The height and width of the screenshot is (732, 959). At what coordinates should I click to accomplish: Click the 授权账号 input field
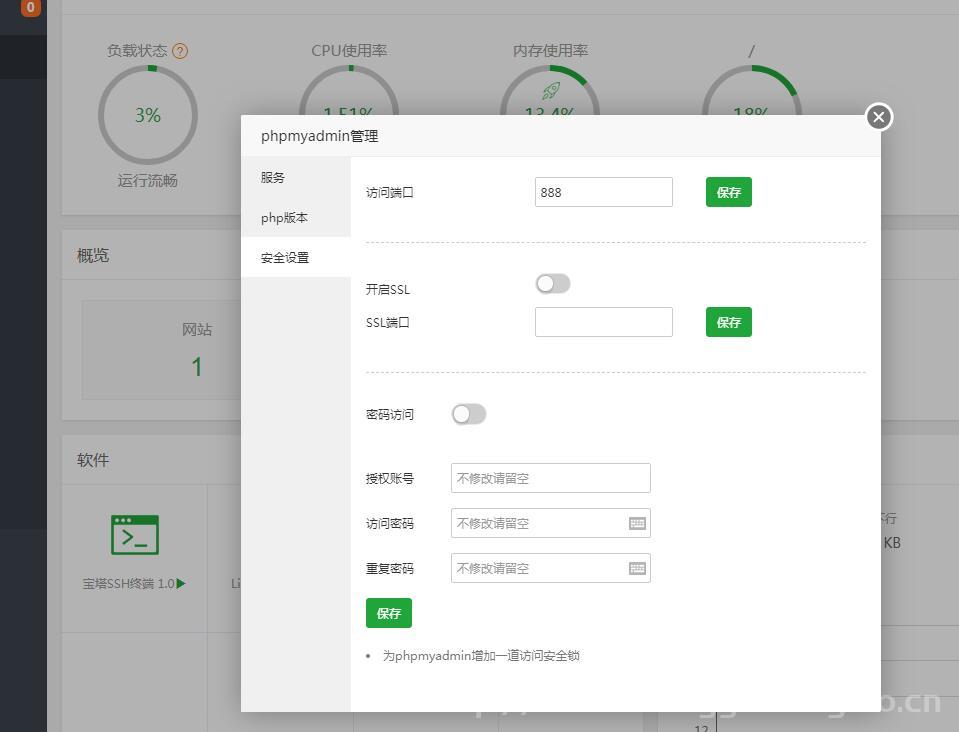pos(550,477)
